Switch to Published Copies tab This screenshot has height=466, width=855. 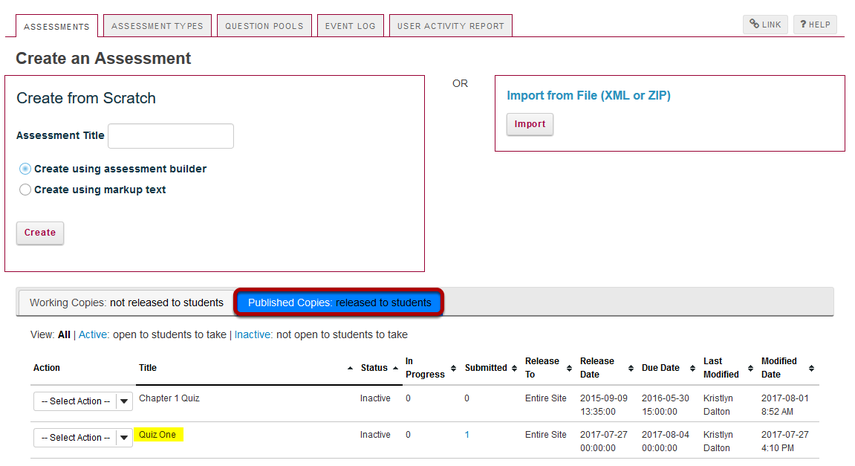(339, 302)
